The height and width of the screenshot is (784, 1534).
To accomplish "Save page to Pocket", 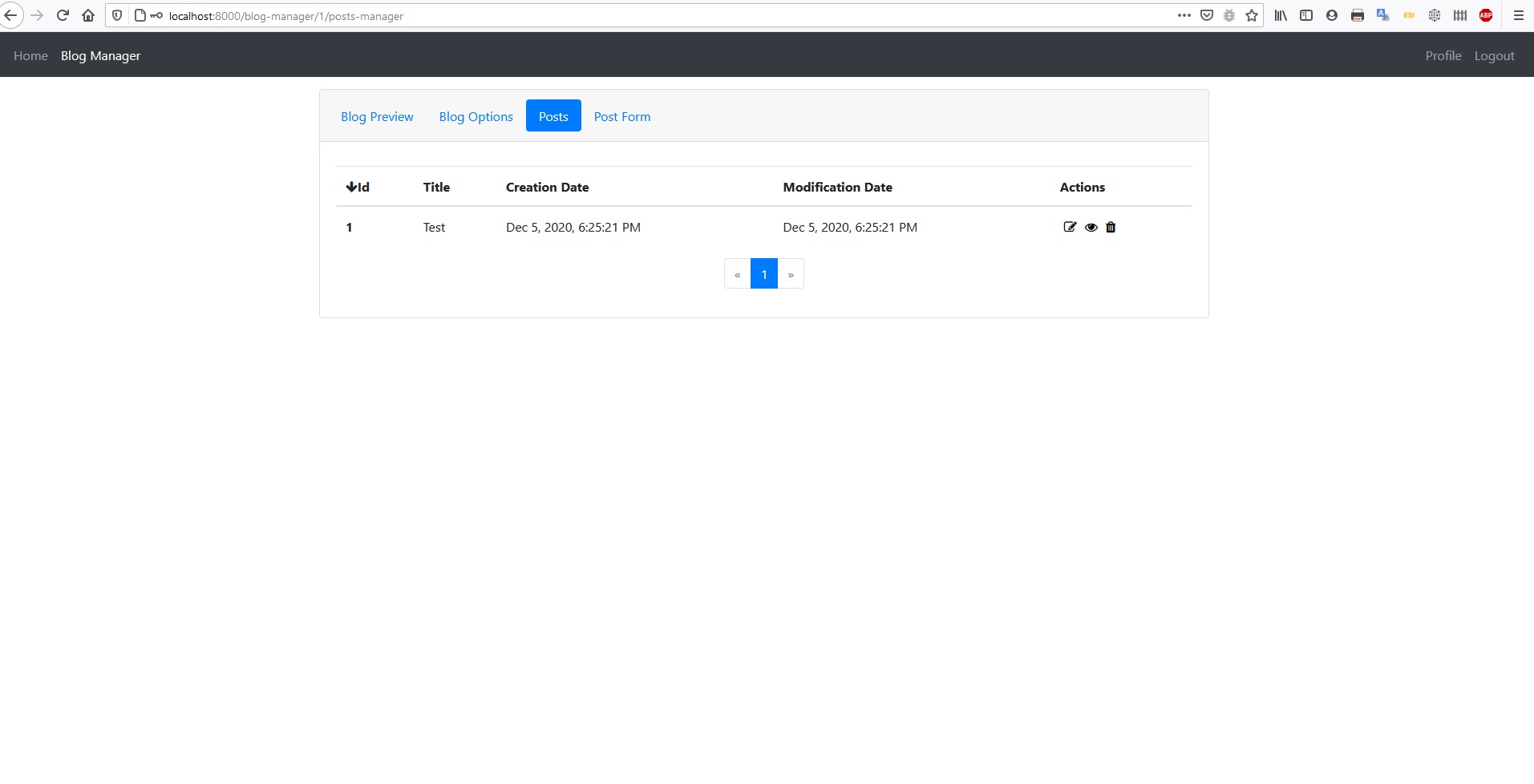I will click(x=1207, y=15).
